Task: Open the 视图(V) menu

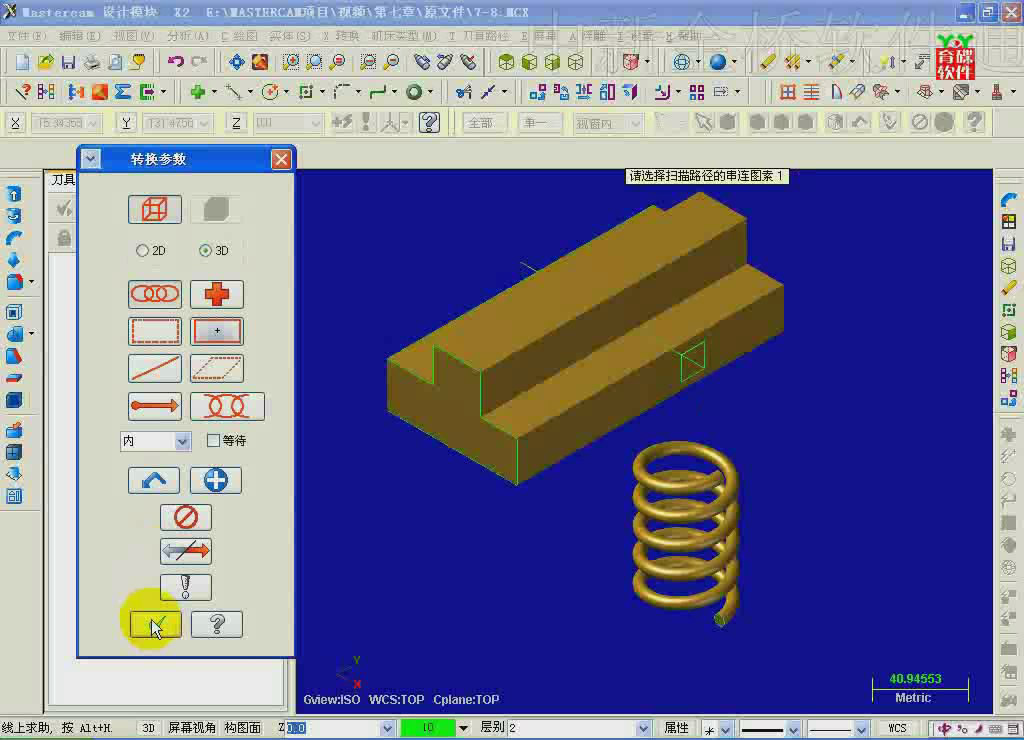Action: 133,36
